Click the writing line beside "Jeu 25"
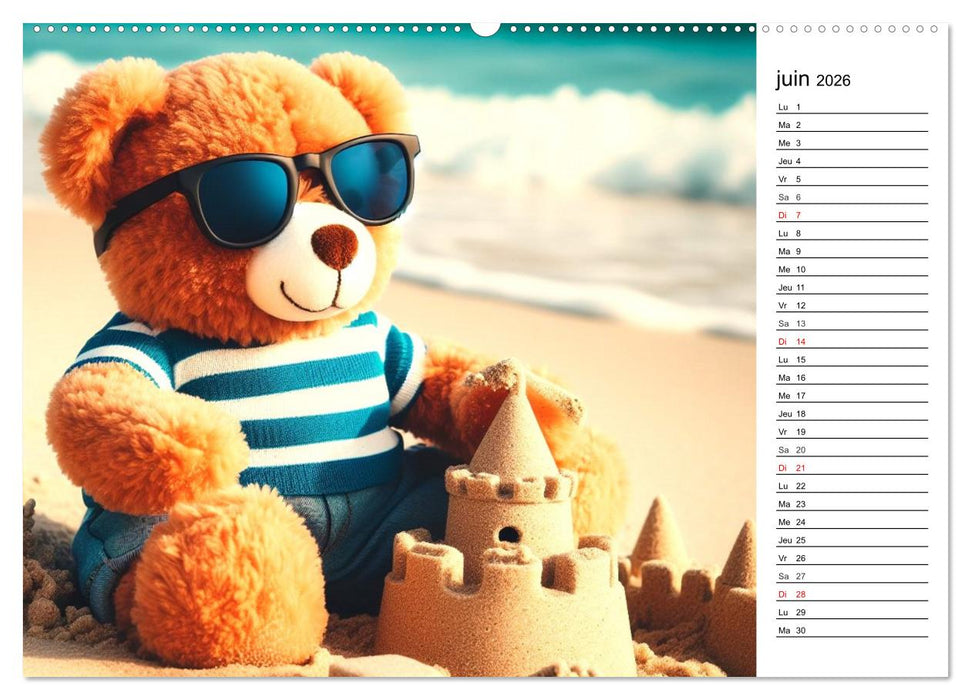The image size is (971, 700). pyautogui.click(x=880, y=541)
